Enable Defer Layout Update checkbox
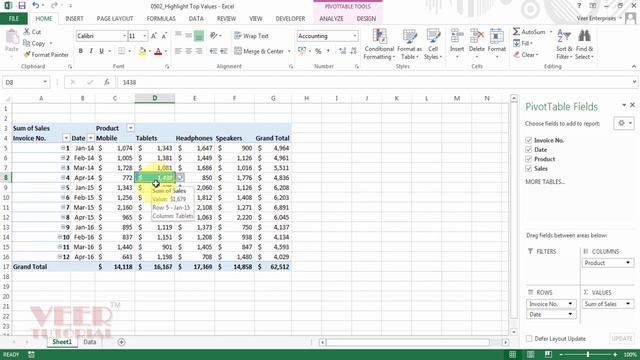Image resolution: width=640 pixels, height=360 pixels. tap(529, 338)
